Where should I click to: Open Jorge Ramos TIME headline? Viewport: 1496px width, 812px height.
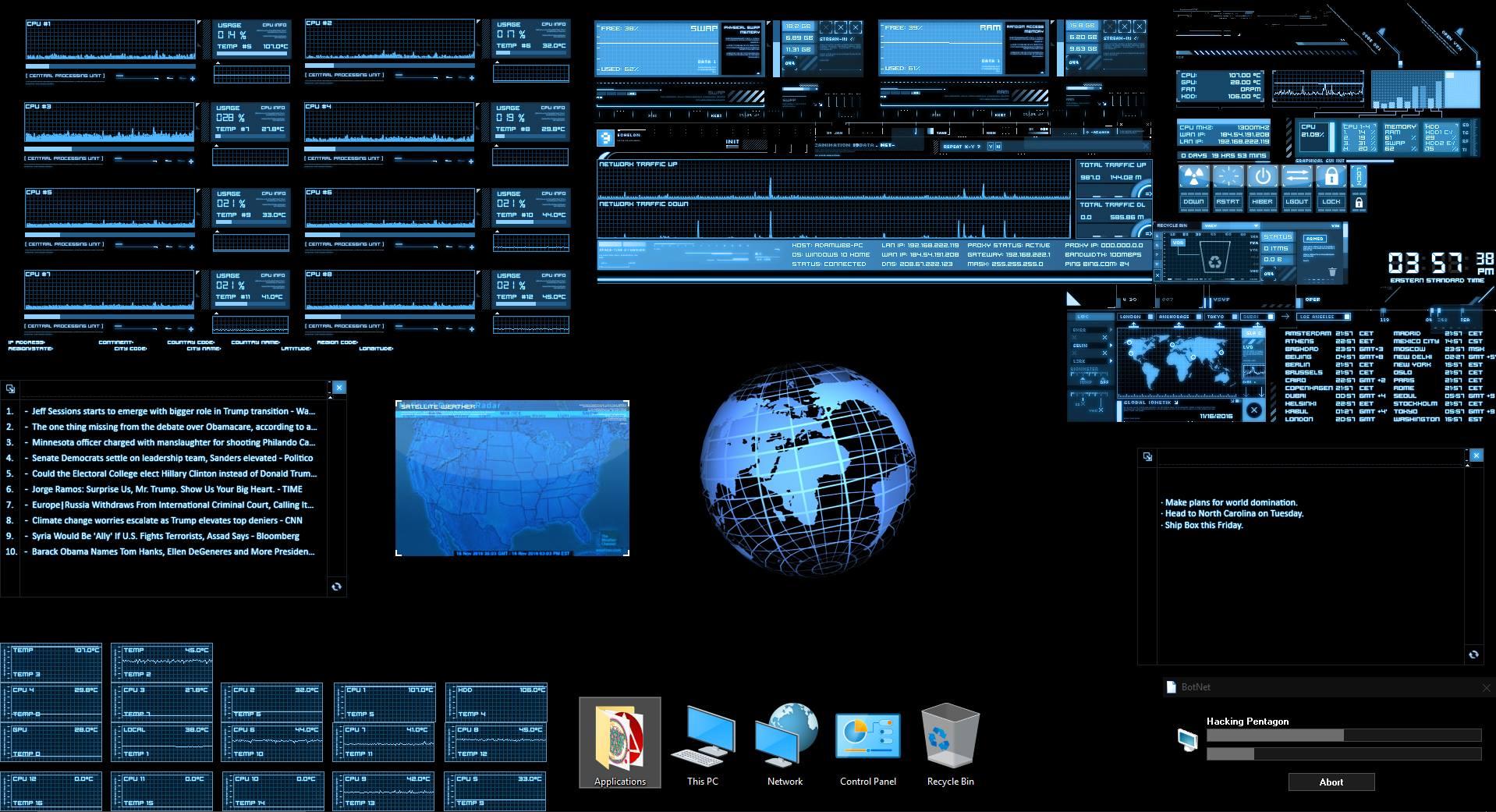tap(167, 489)
